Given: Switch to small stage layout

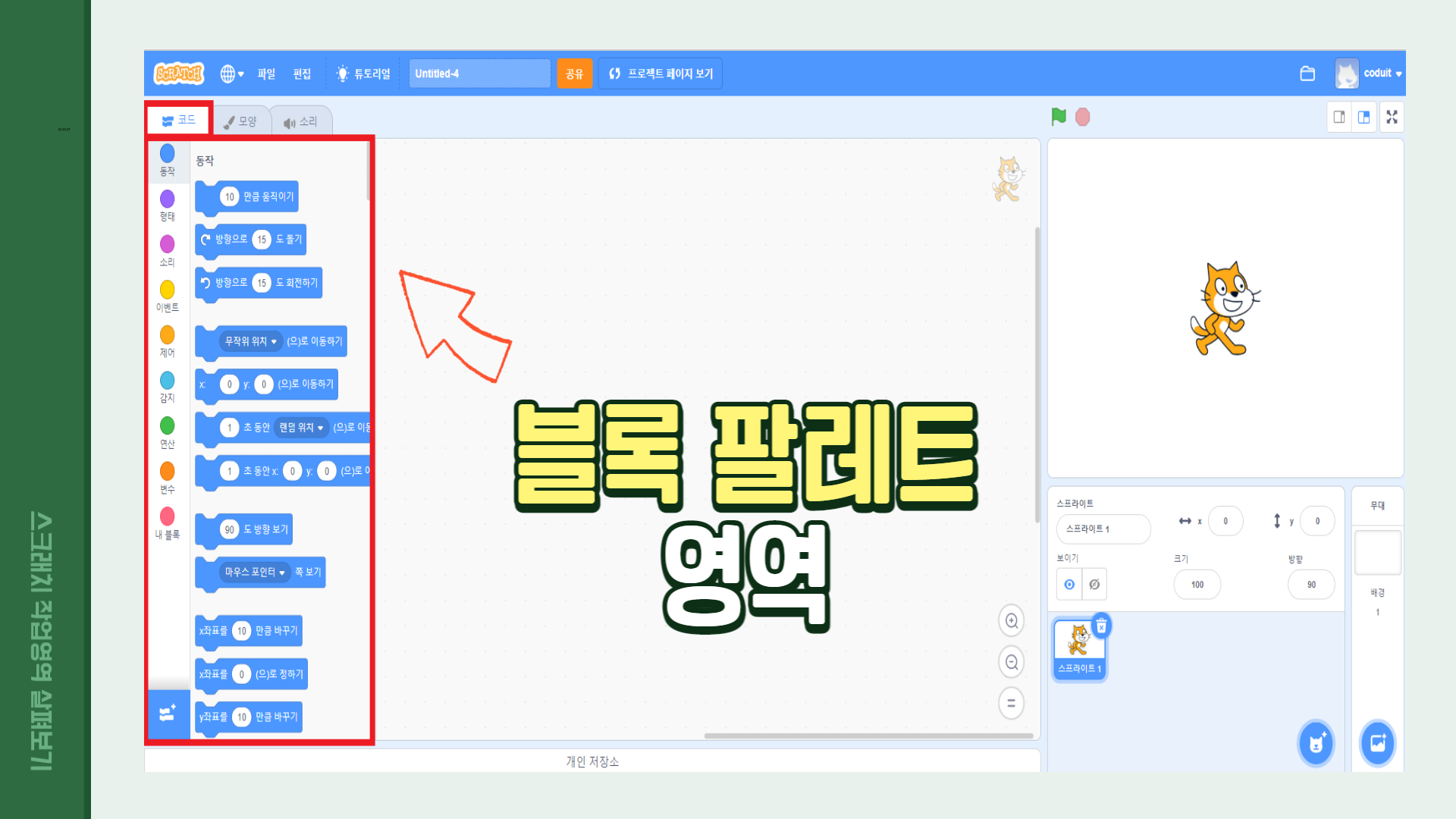Looking at the screenshot, I should pyautogui.click(x=1339, y=117).
